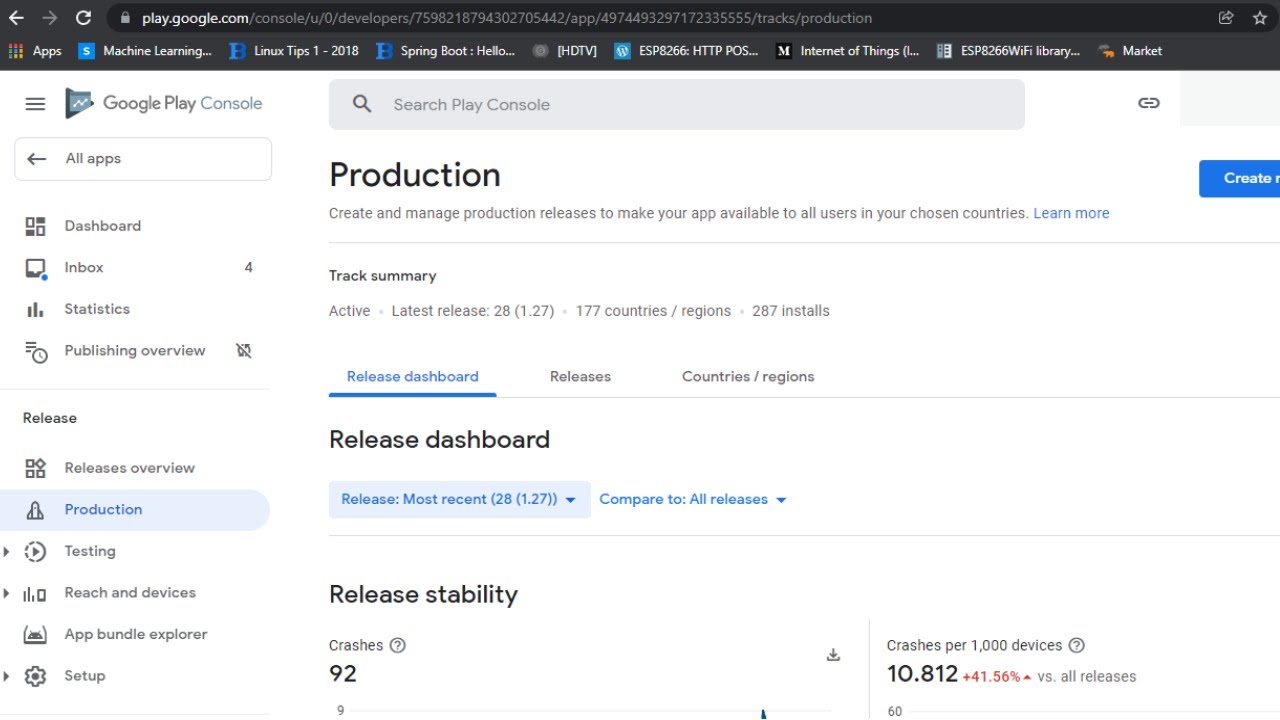This screenshot has height=720, width=1280.
Task: Click the +41.56% change value
Action: [991, 677]
